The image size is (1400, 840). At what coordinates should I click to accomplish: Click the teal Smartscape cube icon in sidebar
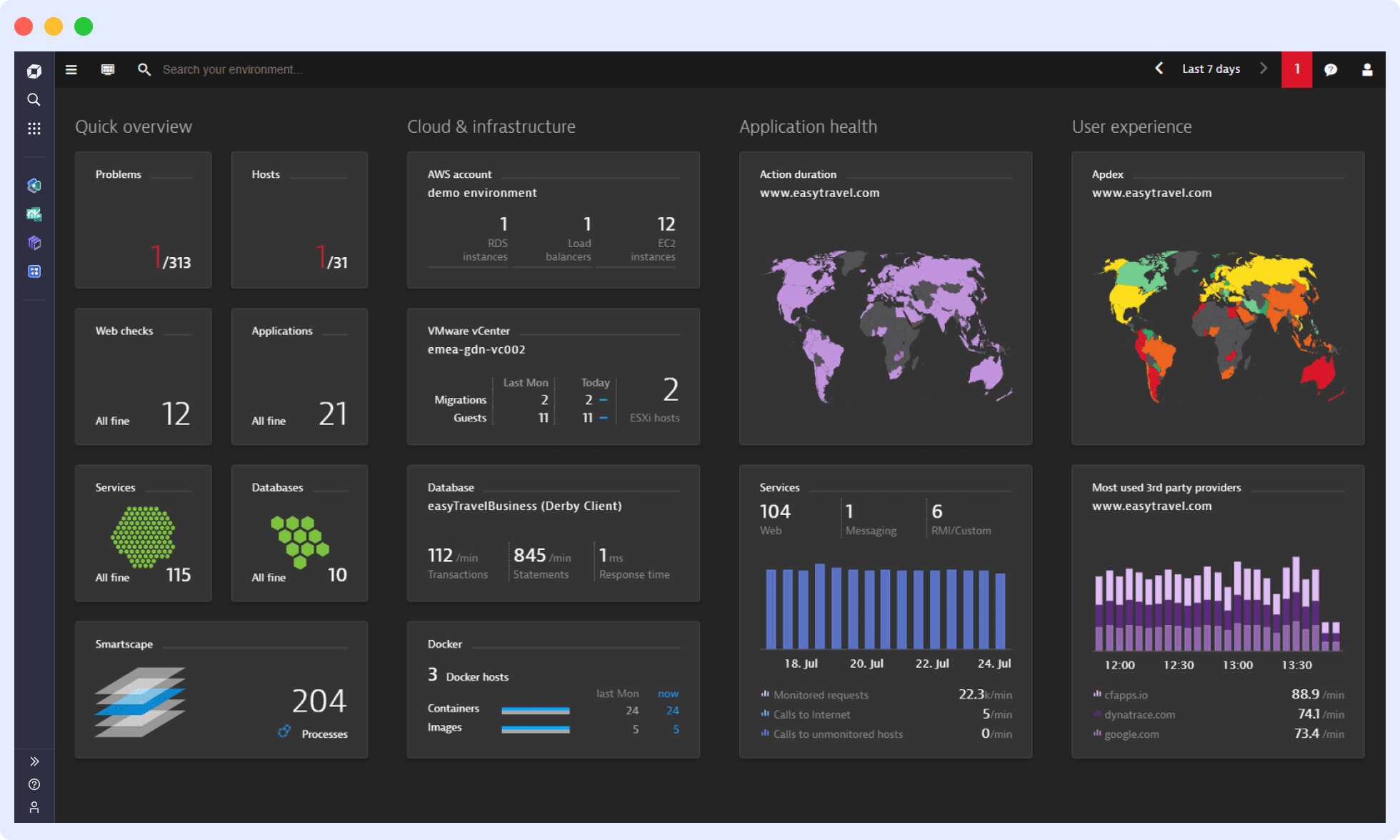pyautogui.click(x=34, y=185)
